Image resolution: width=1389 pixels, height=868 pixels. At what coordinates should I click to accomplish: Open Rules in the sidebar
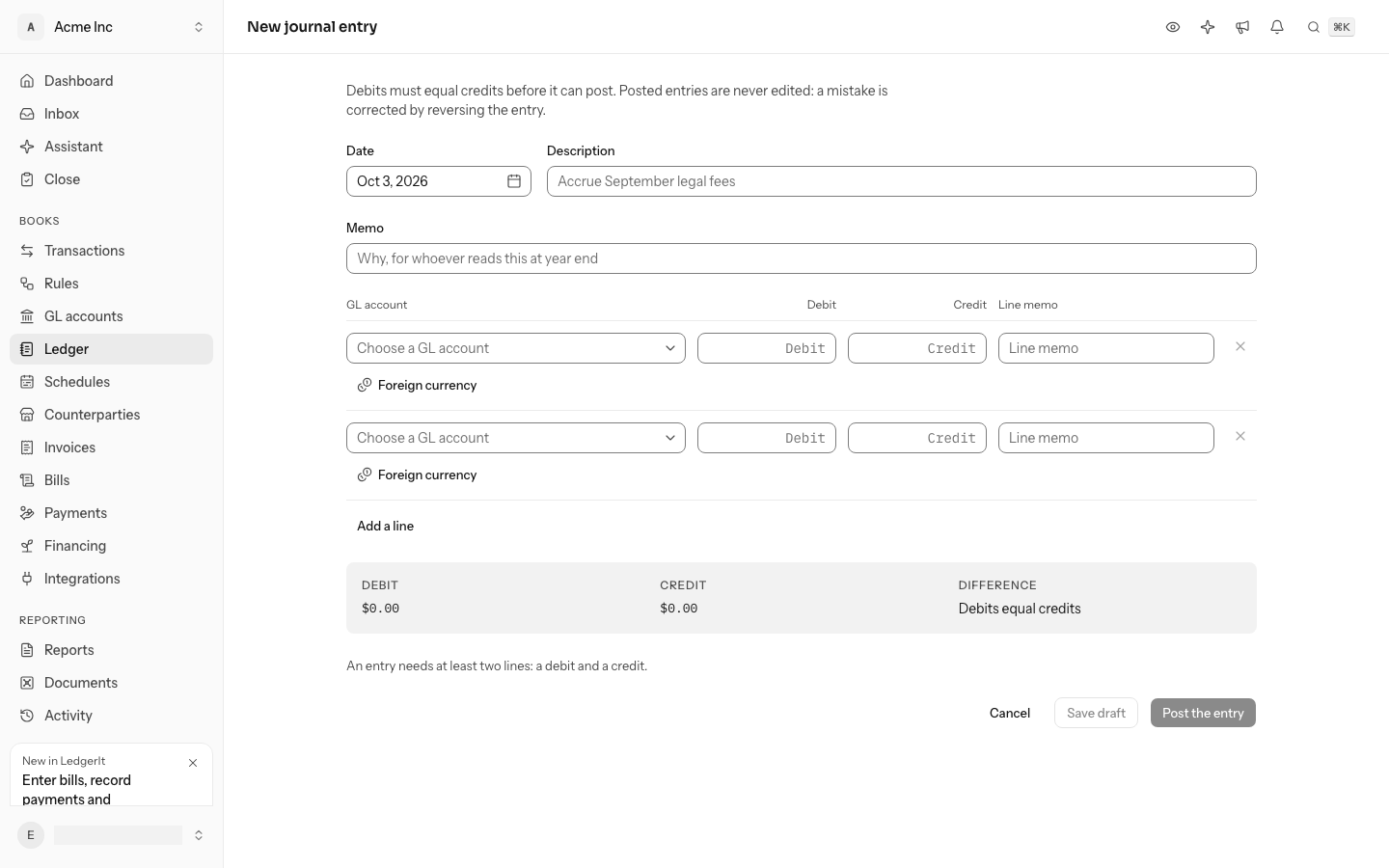coord(112,284)
